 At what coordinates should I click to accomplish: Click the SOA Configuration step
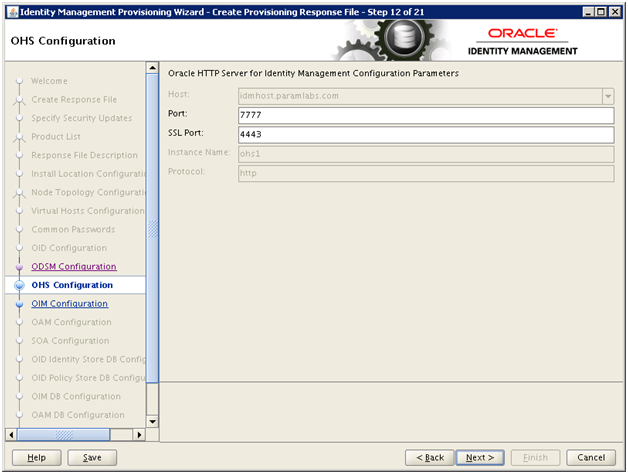(70, 341)
